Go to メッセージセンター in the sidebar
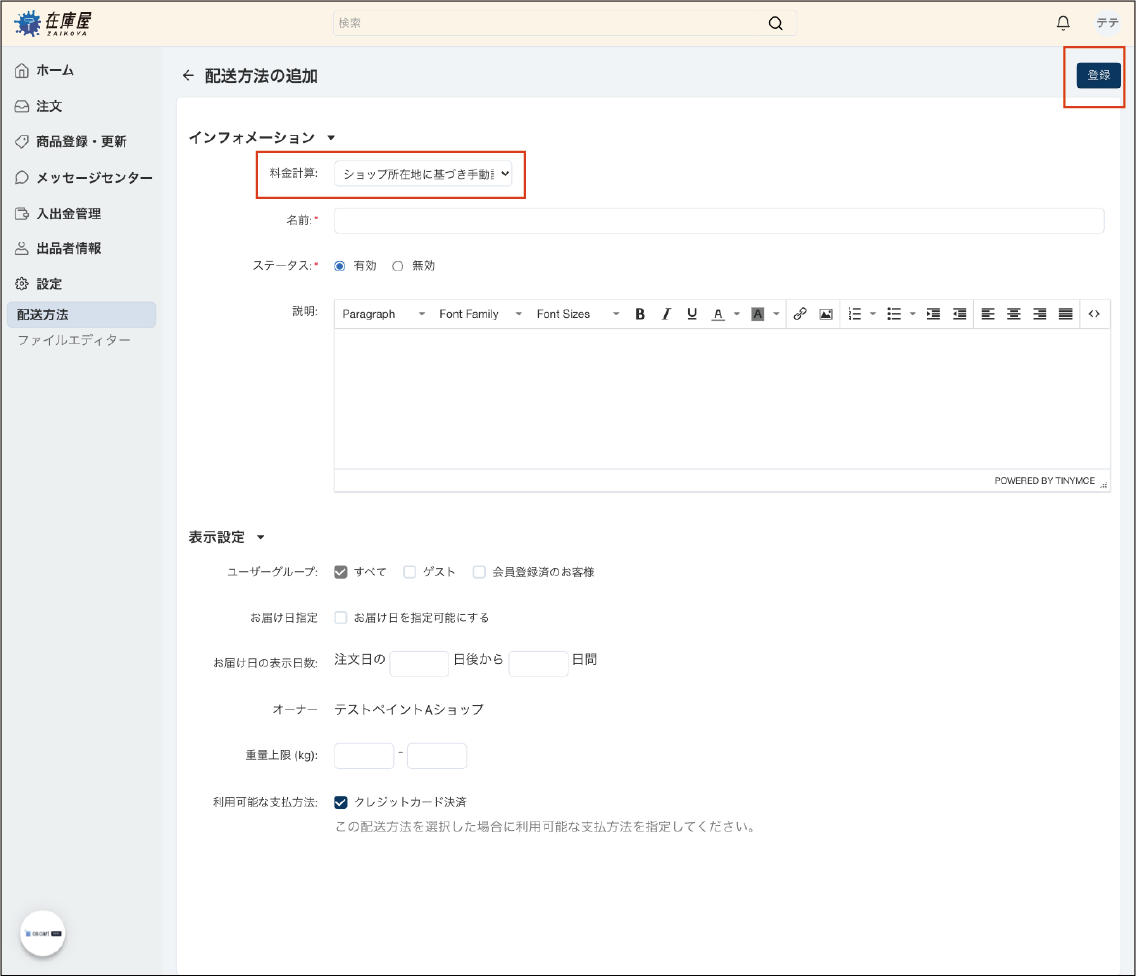This screenshot has height=976, width=1136. pyautogui.click(x=94, y=178)
